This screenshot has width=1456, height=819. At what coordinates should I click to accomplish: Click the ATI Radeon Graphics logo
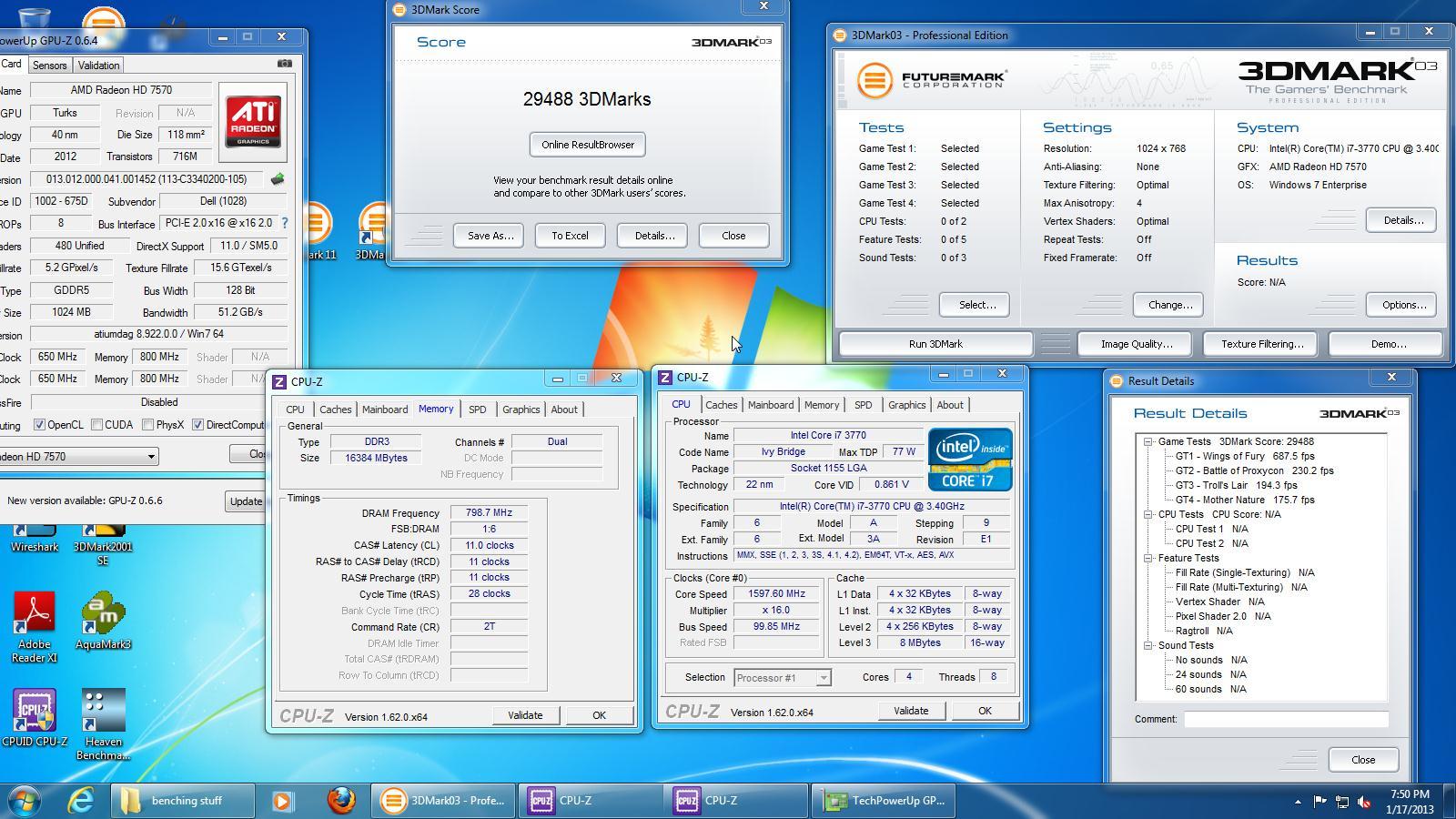click(x=253, y=123)
